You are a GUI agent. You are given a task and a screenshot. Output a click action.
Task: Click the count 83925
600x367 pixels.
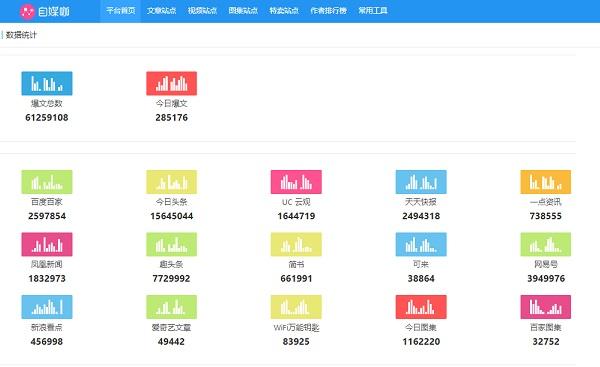coord(296,342)
